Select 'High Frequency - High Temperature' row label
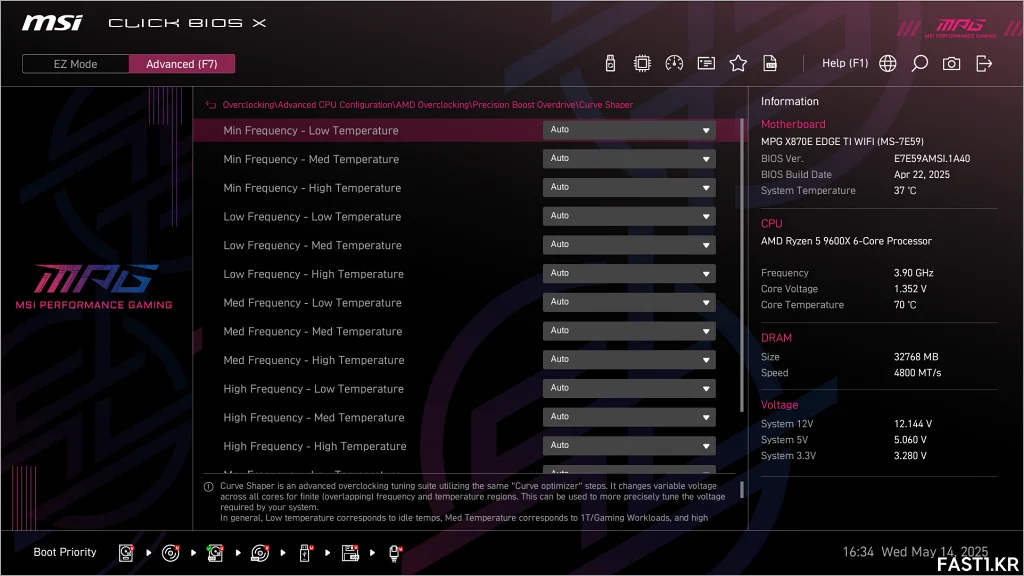Image resolution: width=1024 pixels, height=576 pixels. [315, 447]
